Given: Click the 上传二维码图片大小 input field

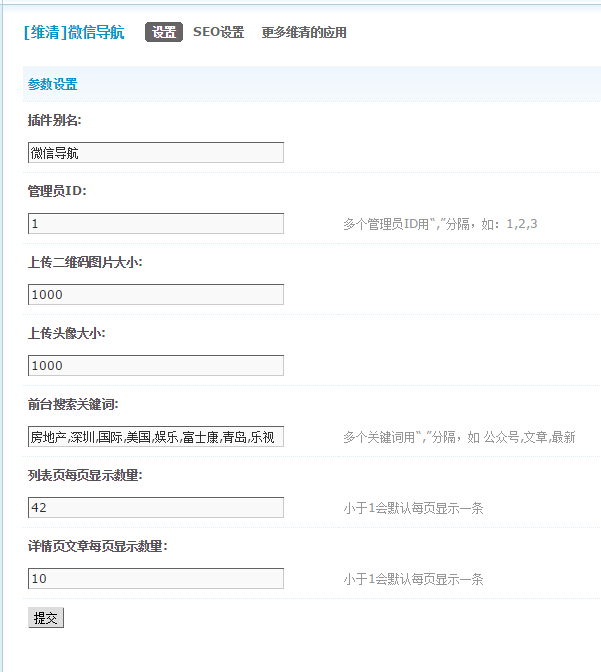Looking at the screenshot, I should pyautogui.click(x=156, y=294).
